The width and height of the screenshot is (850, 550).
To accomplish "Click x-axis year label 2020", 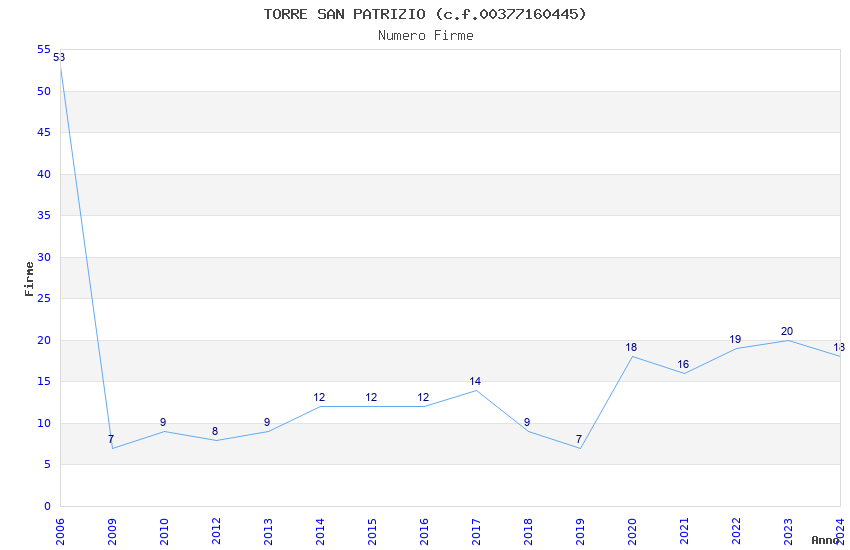I will point(633,532).
